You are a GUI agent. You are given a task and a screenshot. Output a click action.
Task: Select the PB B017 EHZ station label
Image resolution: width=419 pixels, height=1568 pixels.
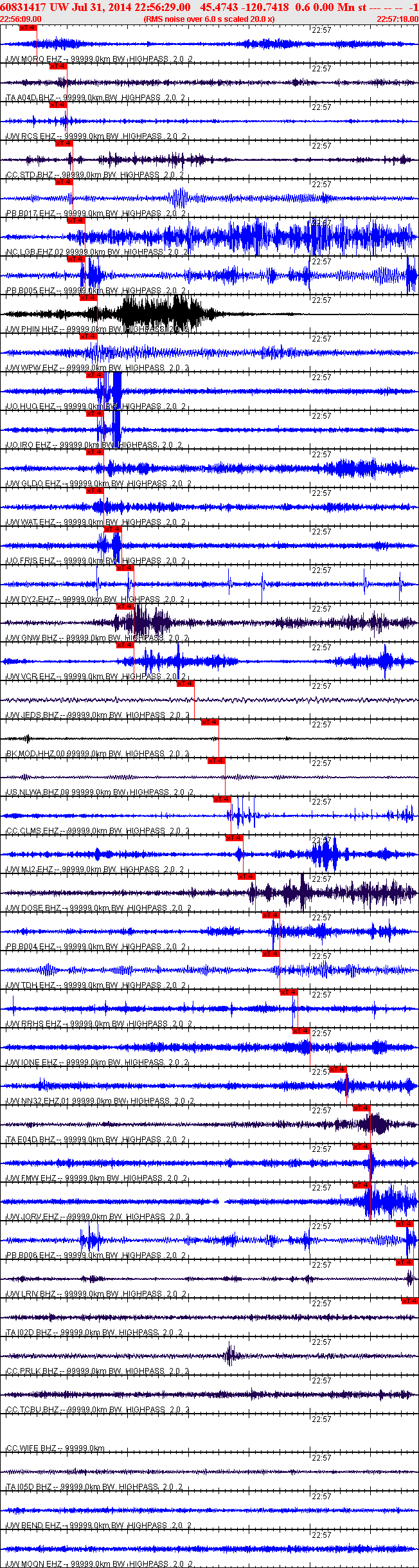(30, 214)
